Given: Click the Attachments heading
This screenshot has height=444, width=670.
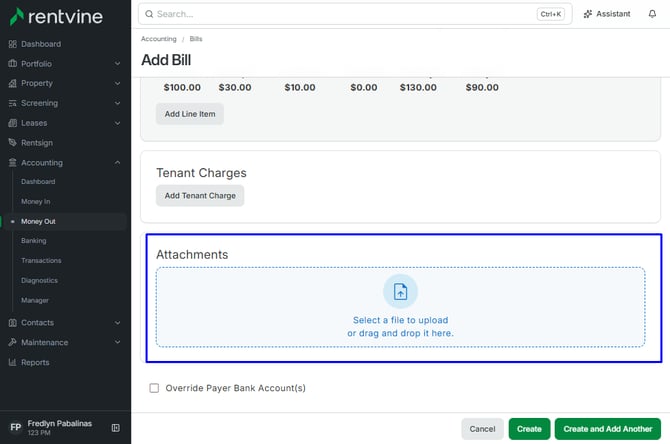Looking at the screenshot, I should pyautogui.click(x=192, y=255).
